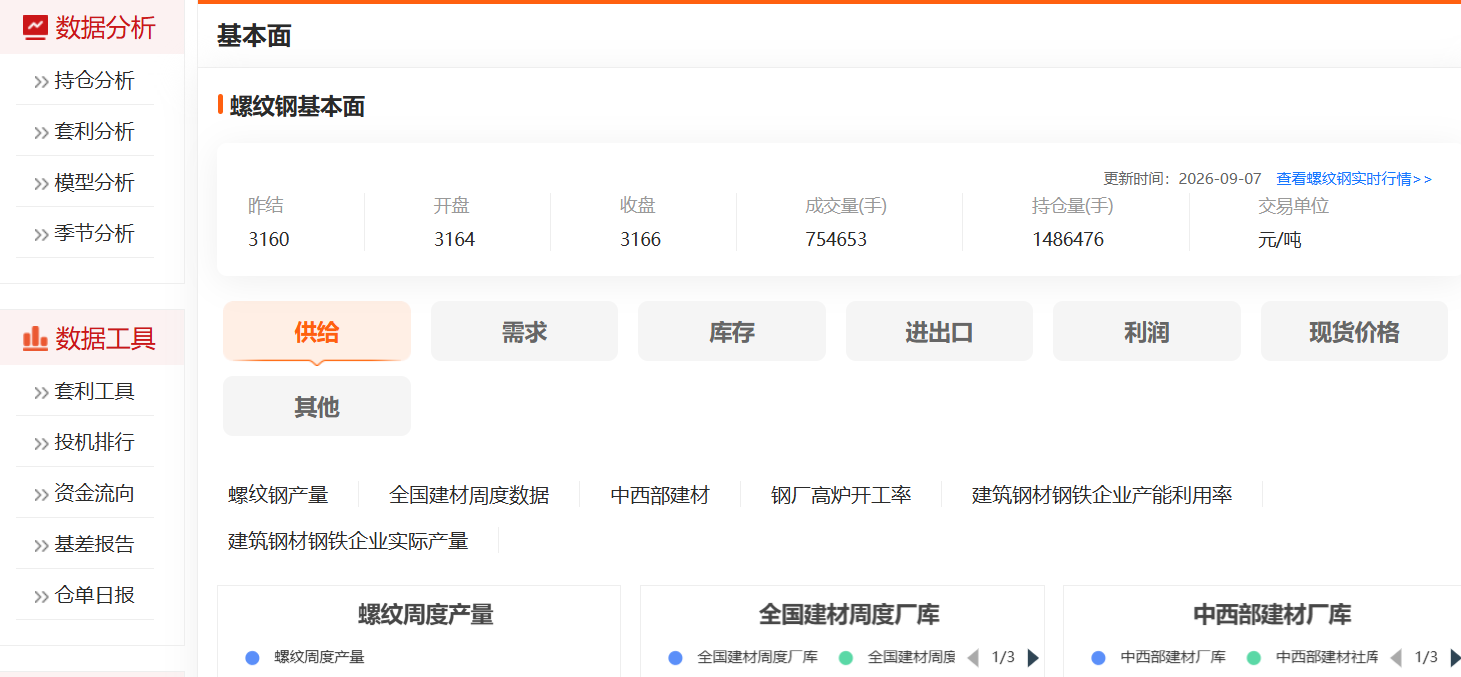Viewport: 1461px width, 677px height.
Task: Click the 螺纹钢基本面 heading
Action: pos(297,106)
